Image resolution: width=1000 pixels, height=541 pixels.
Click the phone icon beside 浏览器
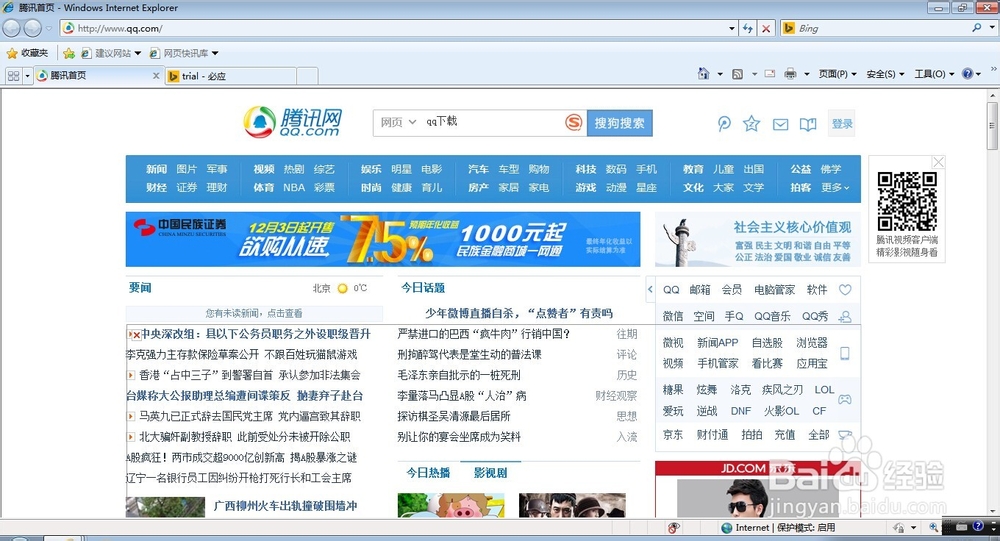845,353
